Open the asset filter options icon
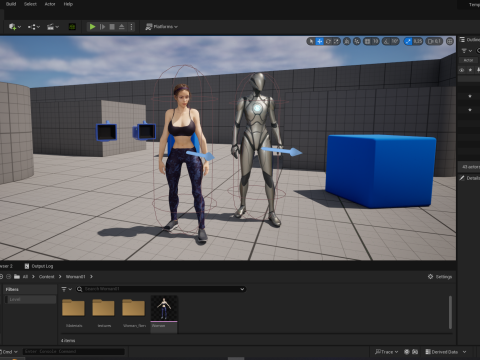The width and height of the screenshot is (480, 360). coord(66,289)
